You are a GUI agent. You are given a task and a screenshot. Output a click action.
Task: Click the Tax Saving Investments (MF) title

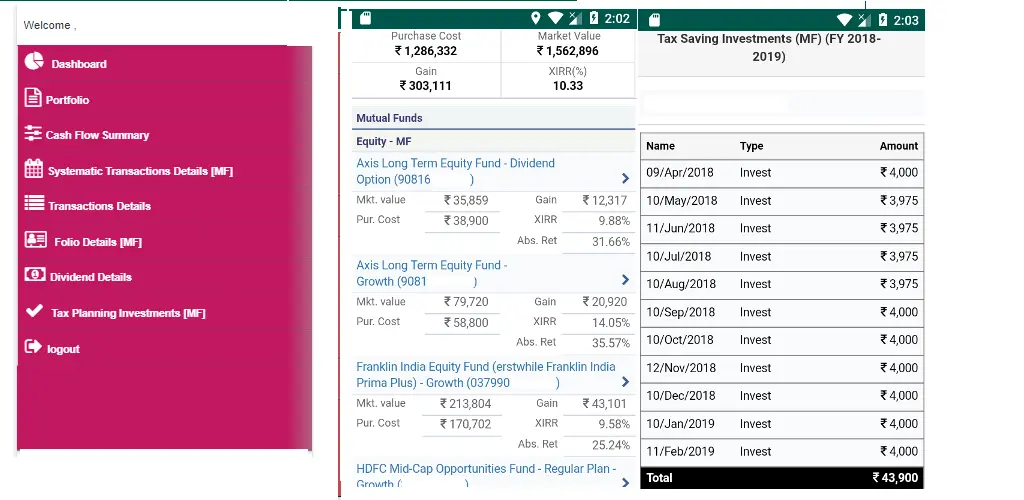769,48
